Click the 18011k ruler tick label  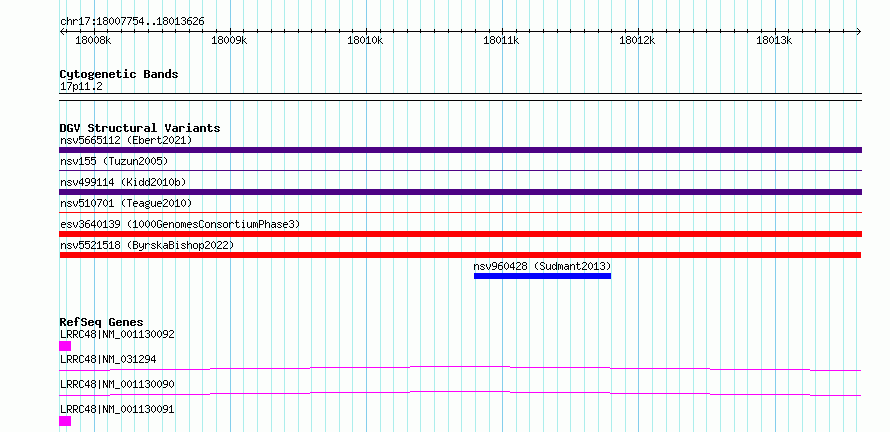tap(502, 40)
